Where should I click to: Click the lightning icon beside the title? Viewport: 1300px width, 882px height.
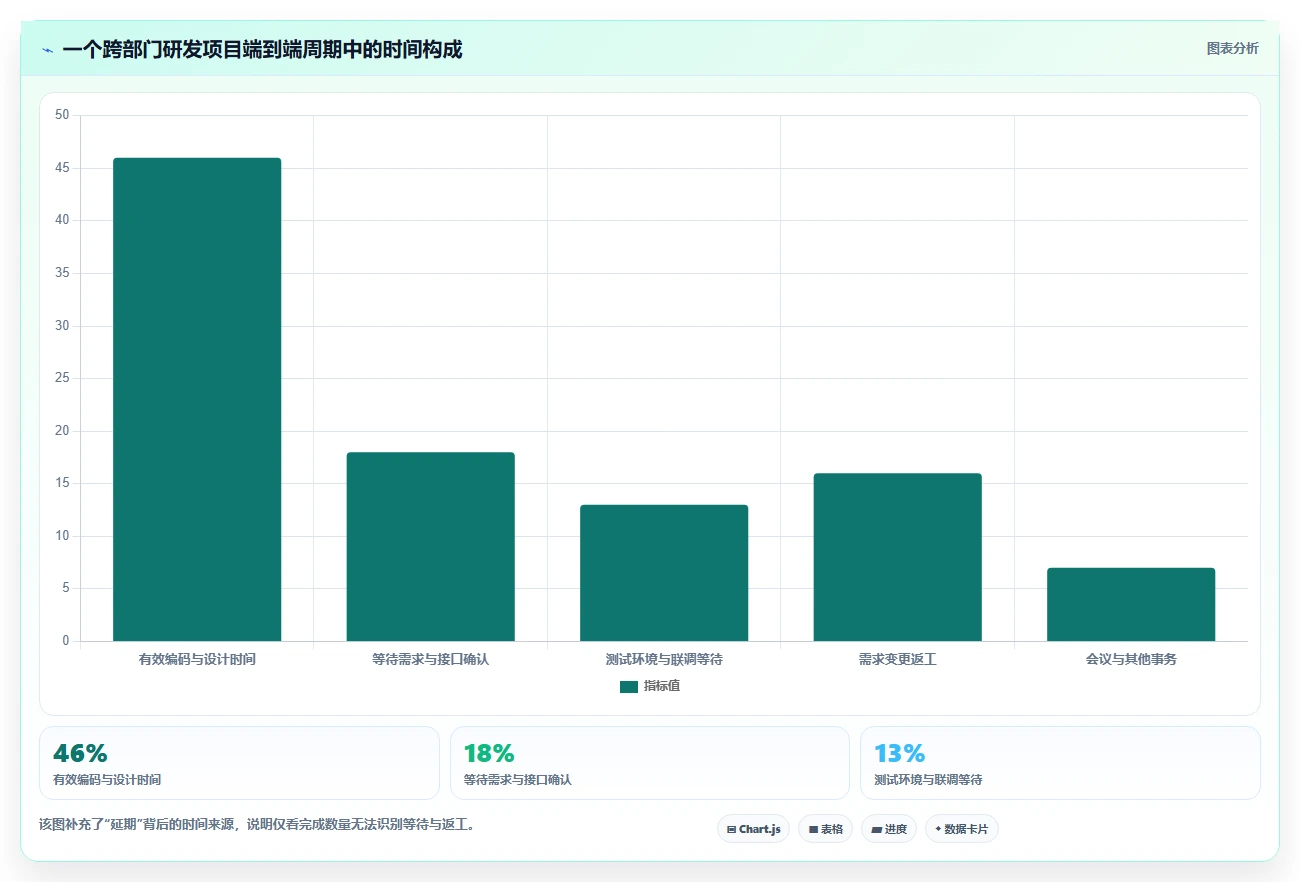click(x=47, y=50)
